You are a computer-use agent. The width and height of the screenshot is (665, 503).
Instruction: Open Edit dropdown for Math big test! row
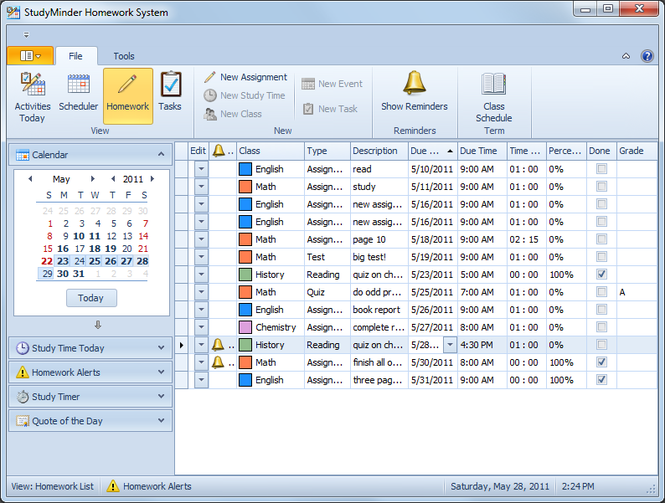(x=201, y=257)
